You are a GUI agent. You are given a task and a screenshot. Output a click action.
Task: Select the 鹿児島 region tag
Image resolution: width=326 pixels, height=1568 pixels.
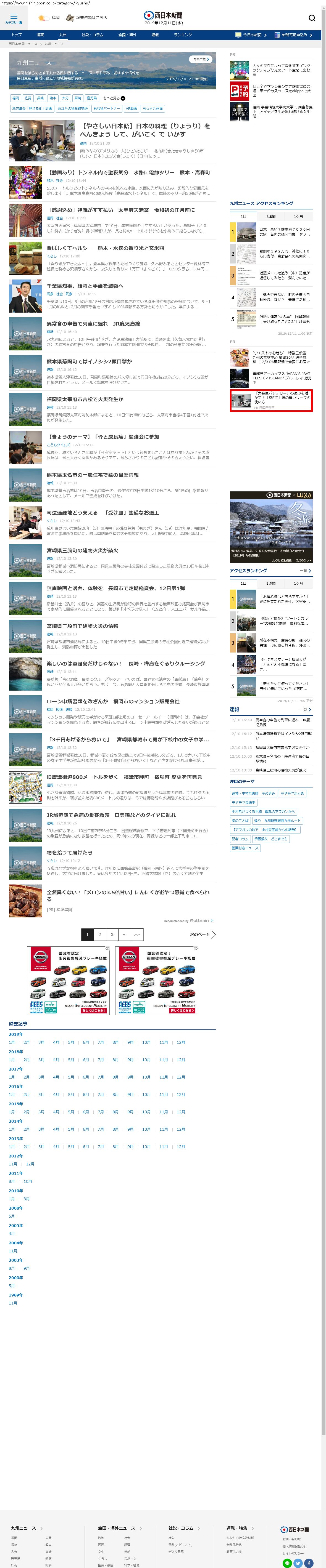point(91,98)
